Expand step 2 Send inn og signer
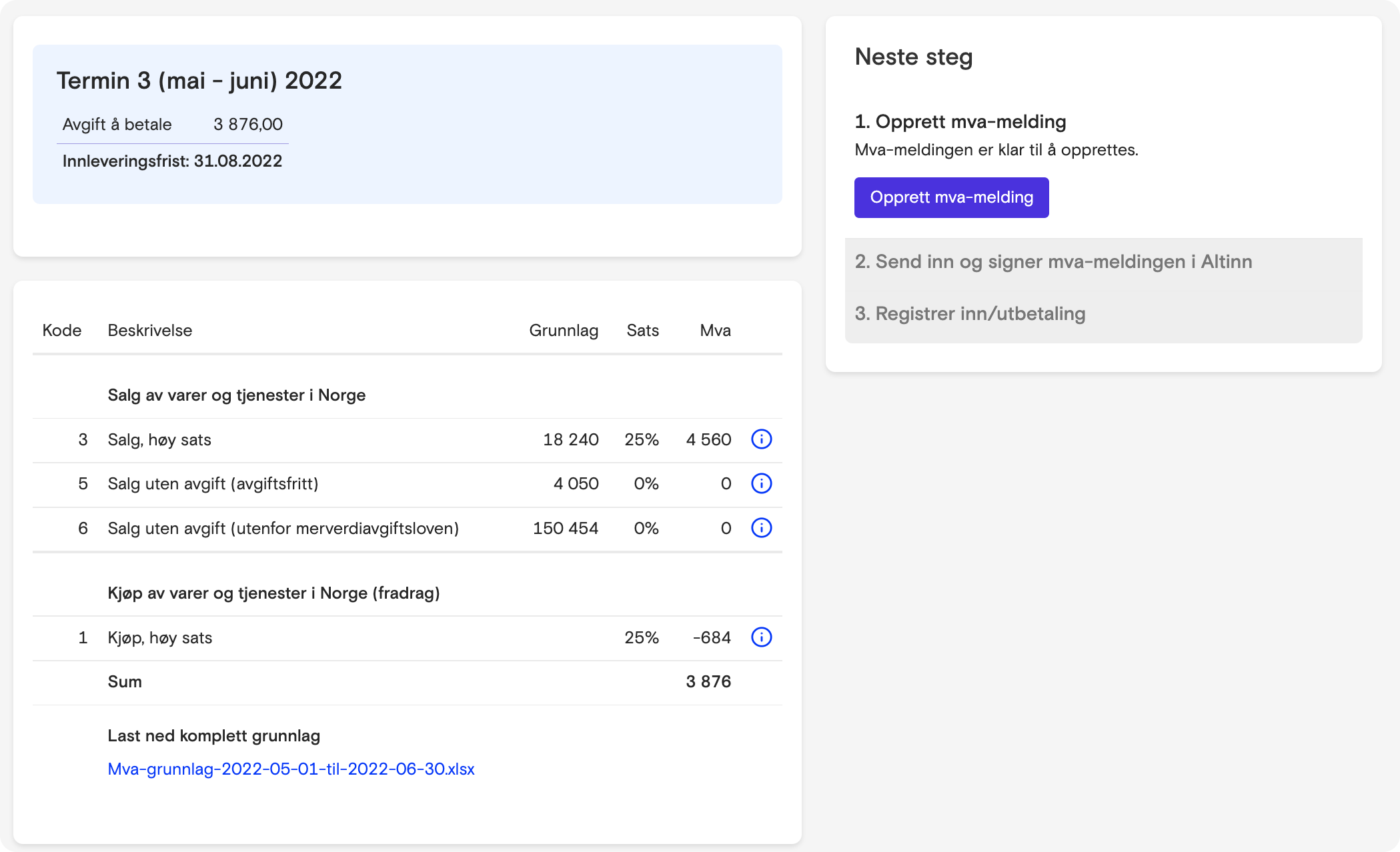Image resolution: width=1400 pixels, height=852 pixels. [1053, 261]
